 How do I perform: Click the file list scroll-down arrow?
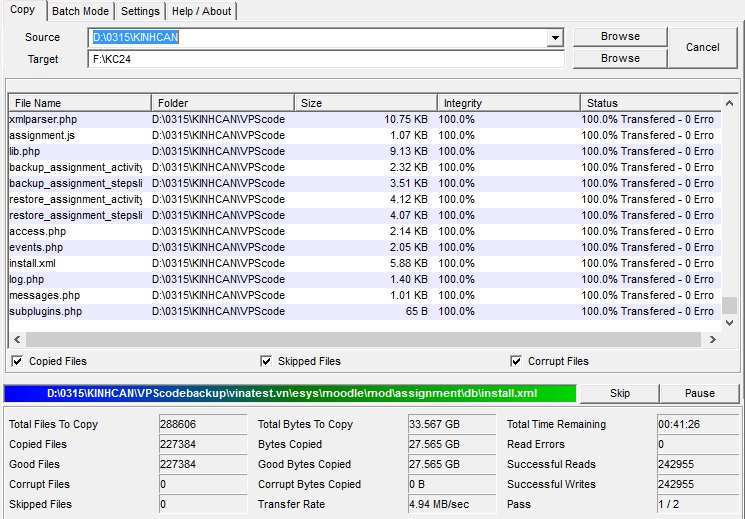729,323
